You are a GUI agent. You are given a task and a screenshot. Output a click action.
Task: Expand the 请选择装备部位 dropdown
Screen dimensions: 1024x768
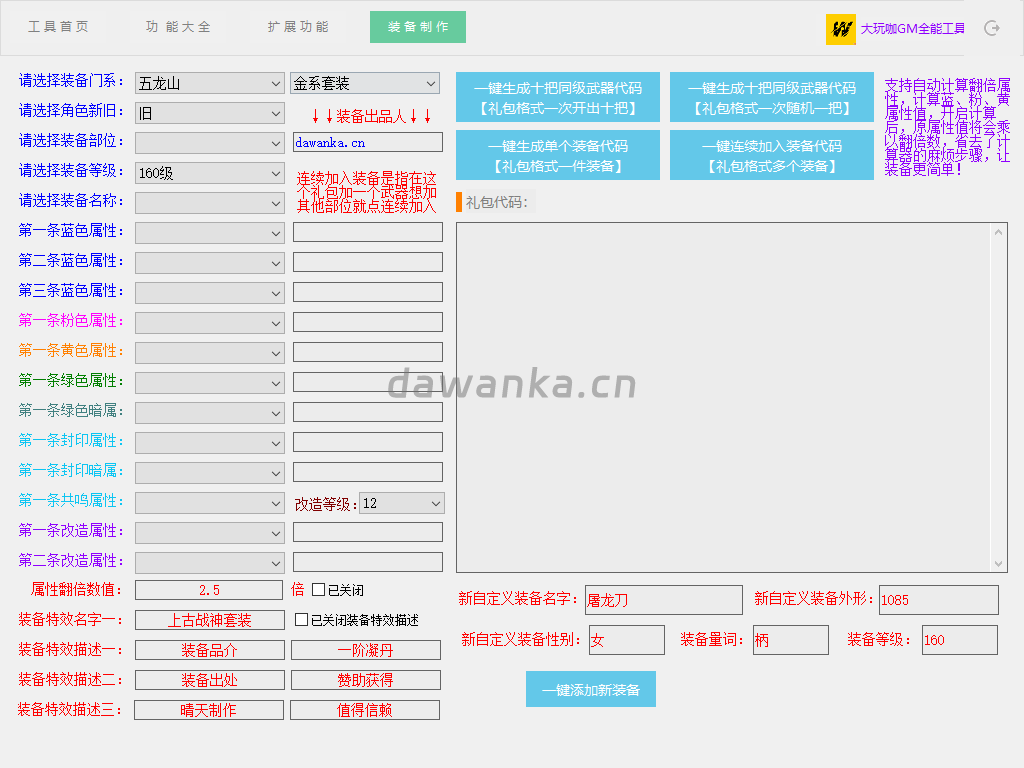pyautogui.click(x=210, y=143)
